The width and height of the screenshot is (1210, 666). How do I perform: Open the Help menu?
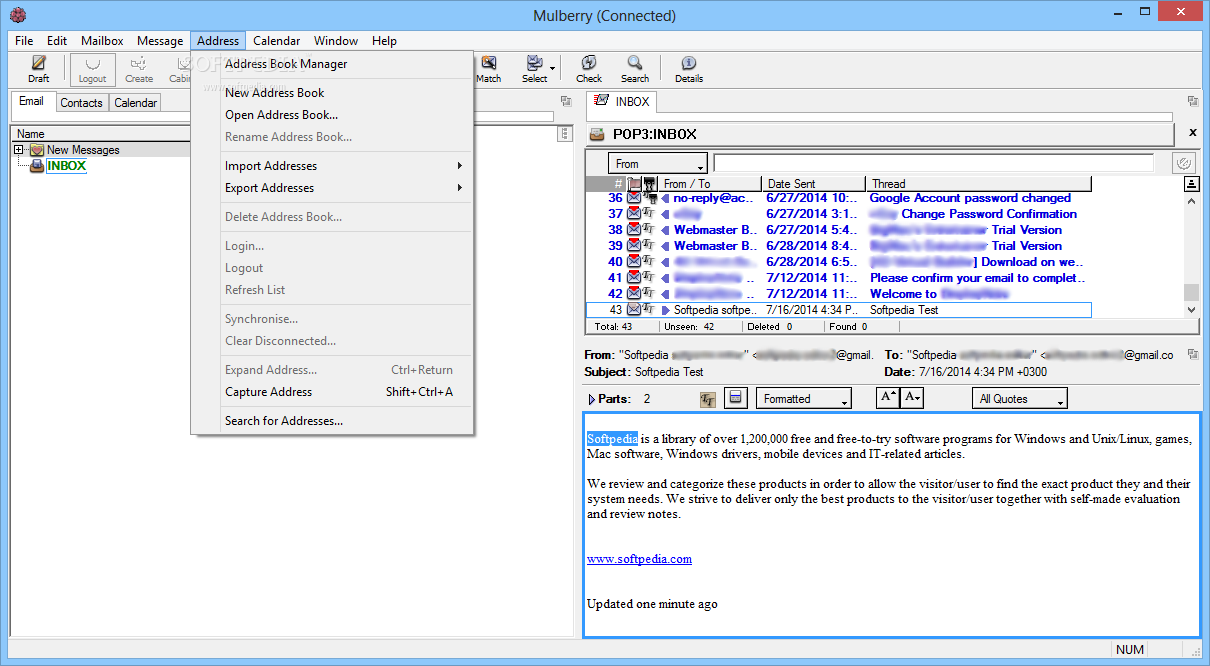pos(384,41)
